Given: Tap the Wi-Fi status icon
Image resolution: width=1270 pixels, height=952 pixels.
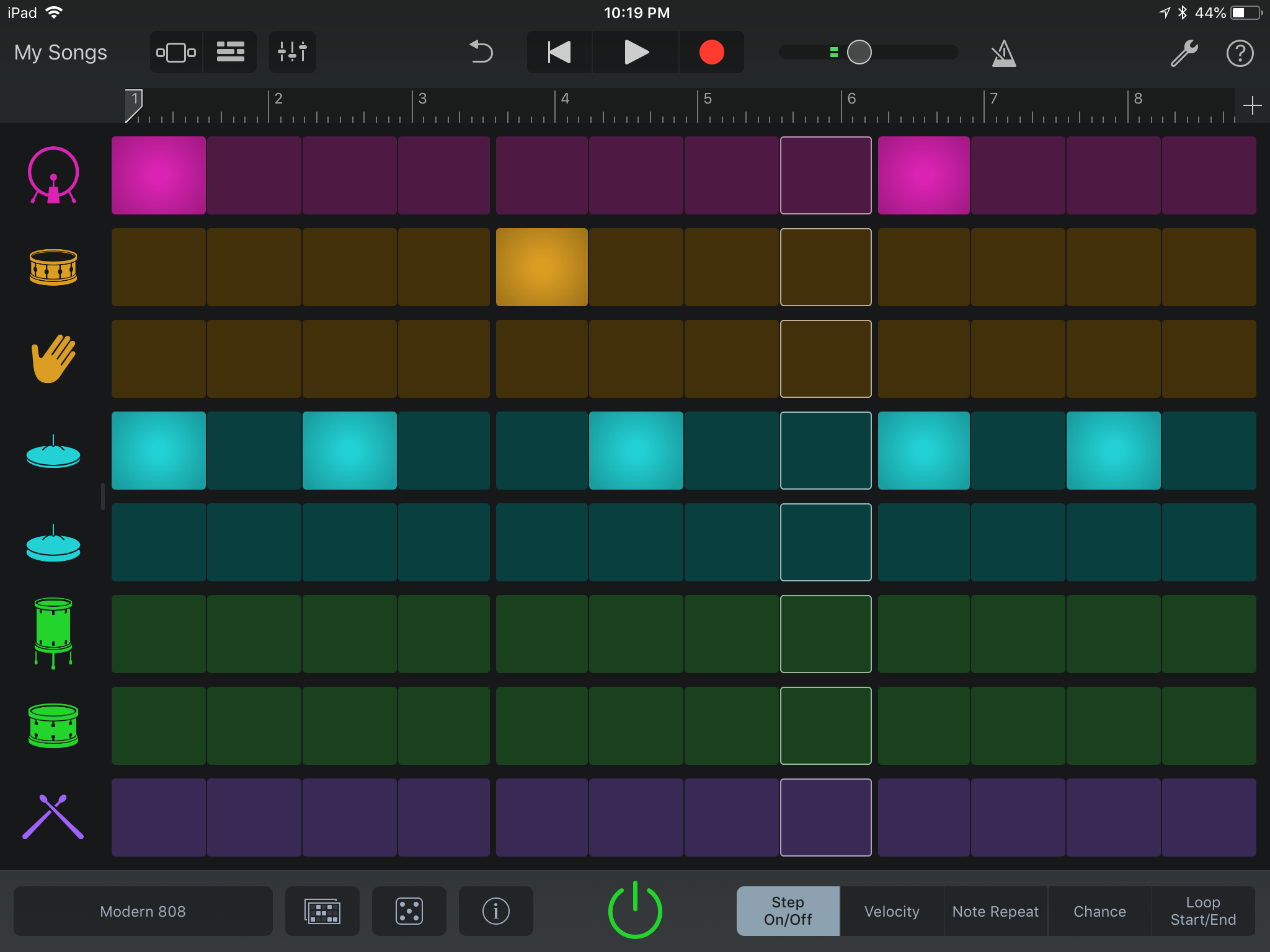Looking at the screenshot, I should pyautogui.click(x=55, y=12).
